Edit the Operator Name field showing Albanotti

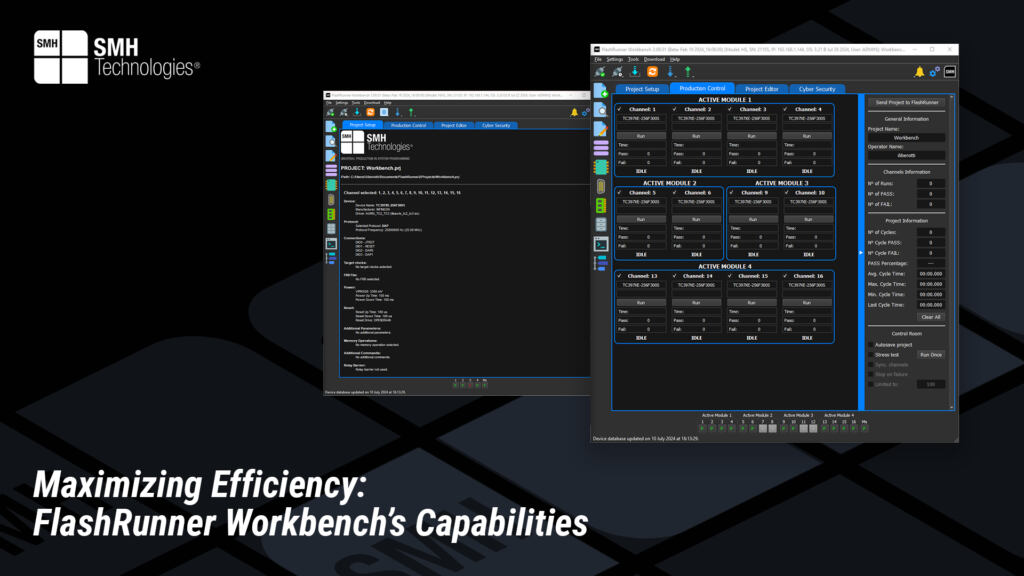click(x=905, y=155)
